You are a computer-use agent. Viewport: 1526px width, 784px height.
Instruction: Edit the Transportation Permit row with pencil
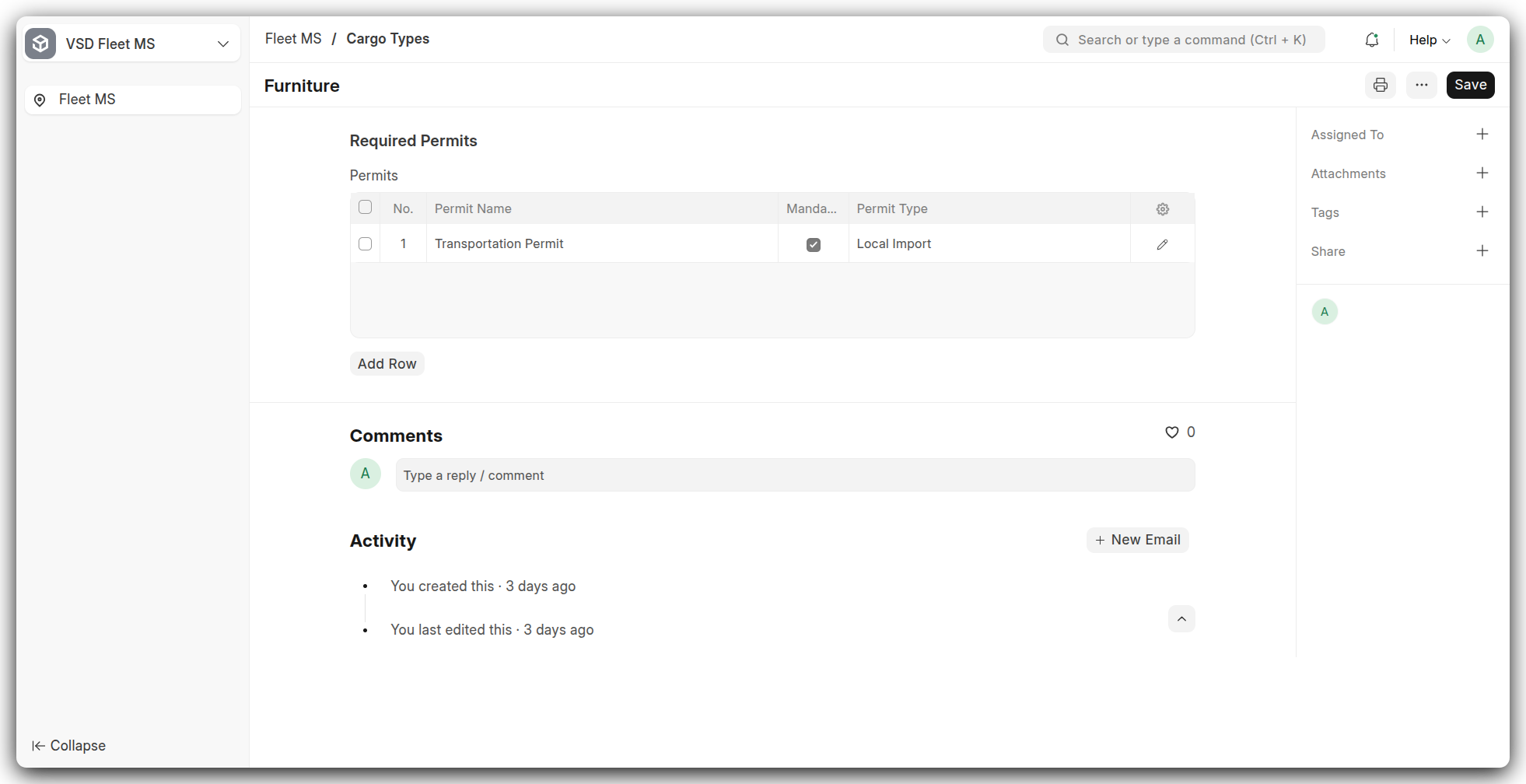click(x=1163, y=244)
